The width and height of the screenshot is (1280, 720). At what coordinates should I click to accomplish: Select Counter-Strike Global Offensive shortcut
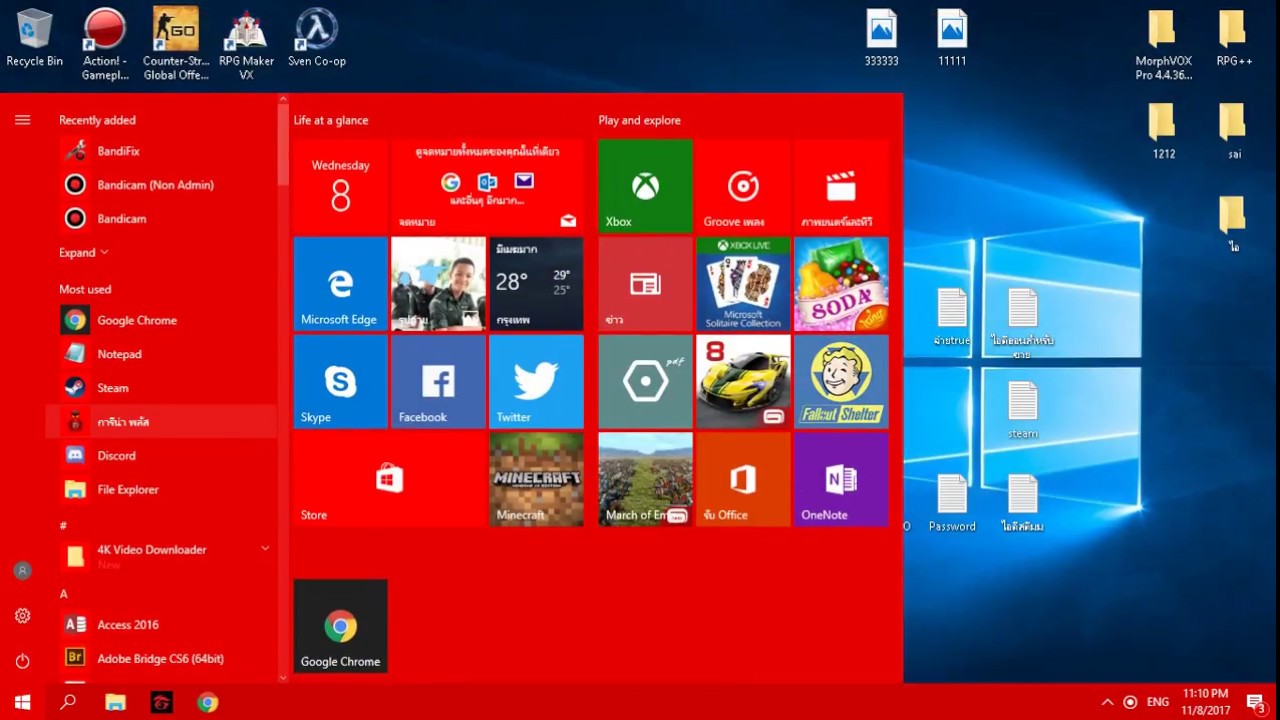(176, 43)
